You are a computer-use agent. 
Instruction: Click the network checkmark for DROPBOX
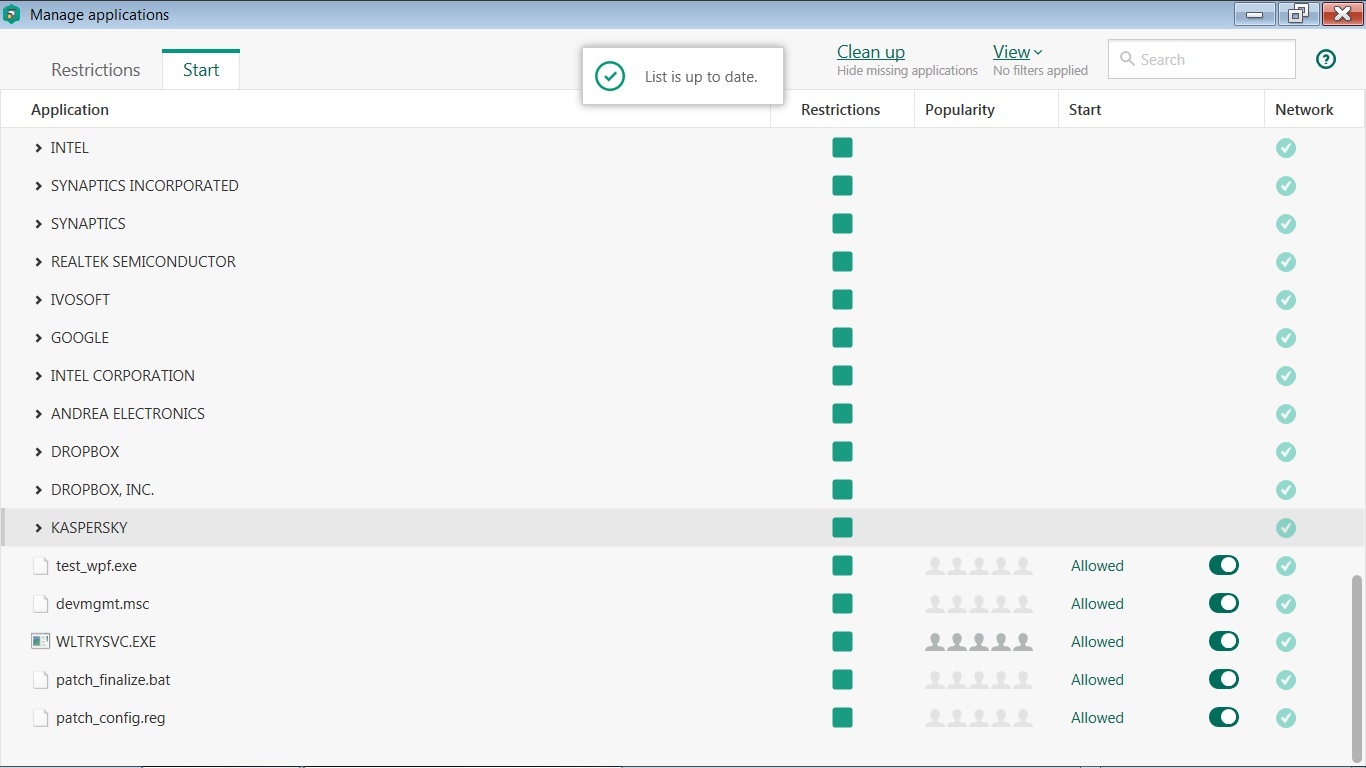point(1286,452)
